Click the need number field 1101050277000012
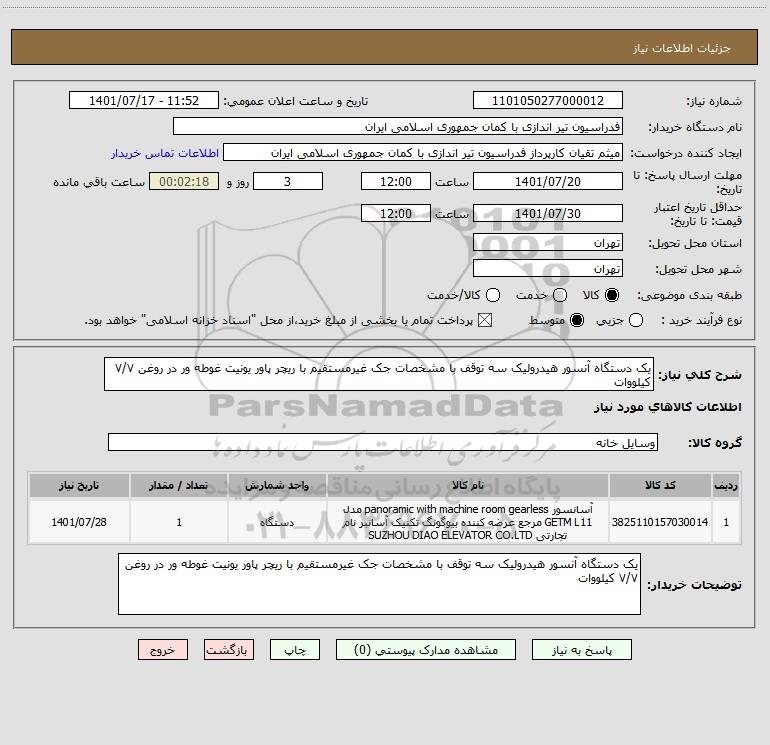 (548, 100)
